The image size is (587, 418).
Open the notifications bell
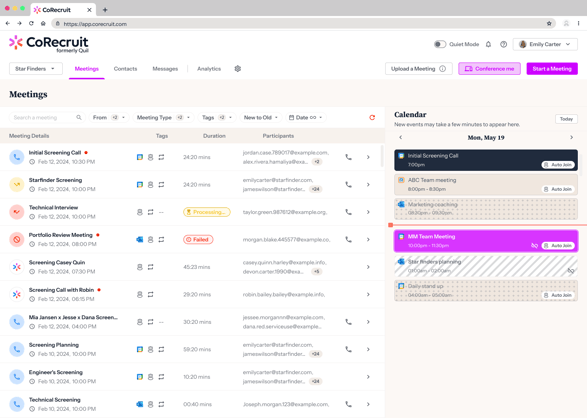click(x=488, y=44)
